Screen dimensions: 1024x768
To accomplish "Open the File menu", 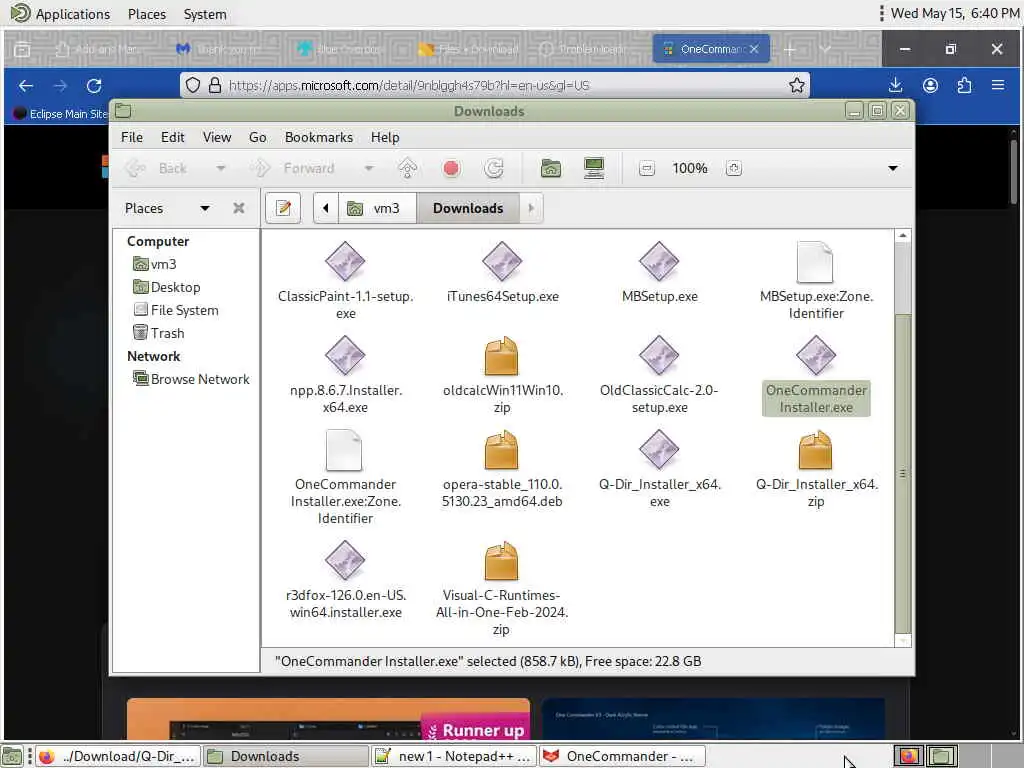I will 132,137.
